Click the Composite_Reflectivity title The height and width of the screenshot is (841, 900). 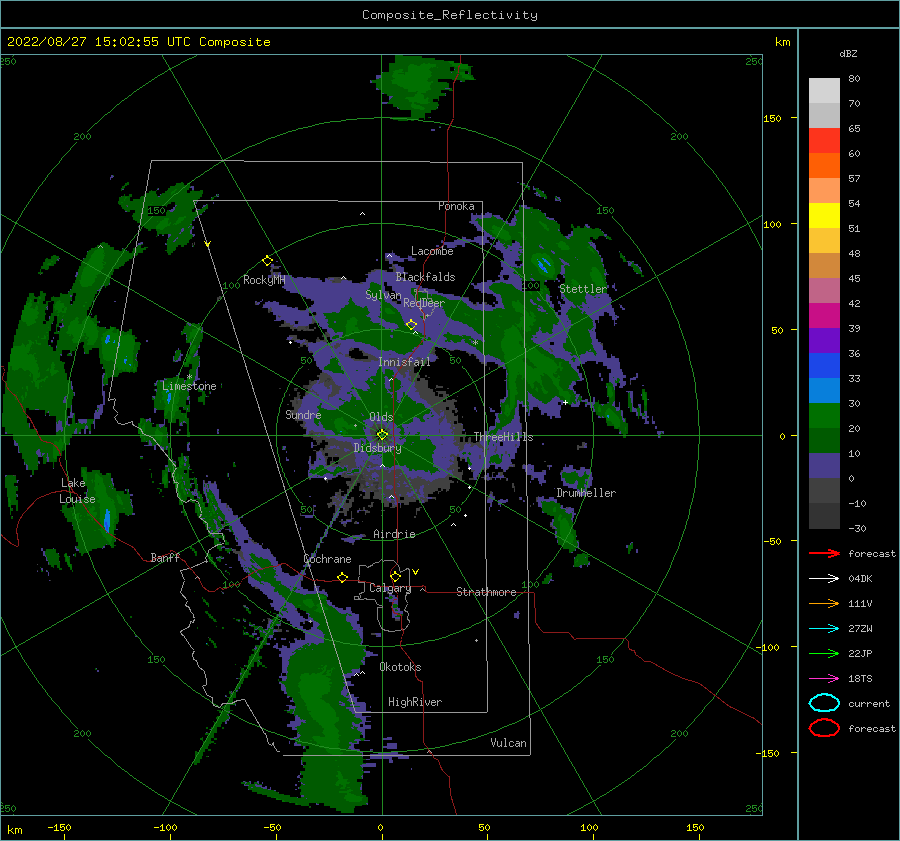(x=450, y=15)
